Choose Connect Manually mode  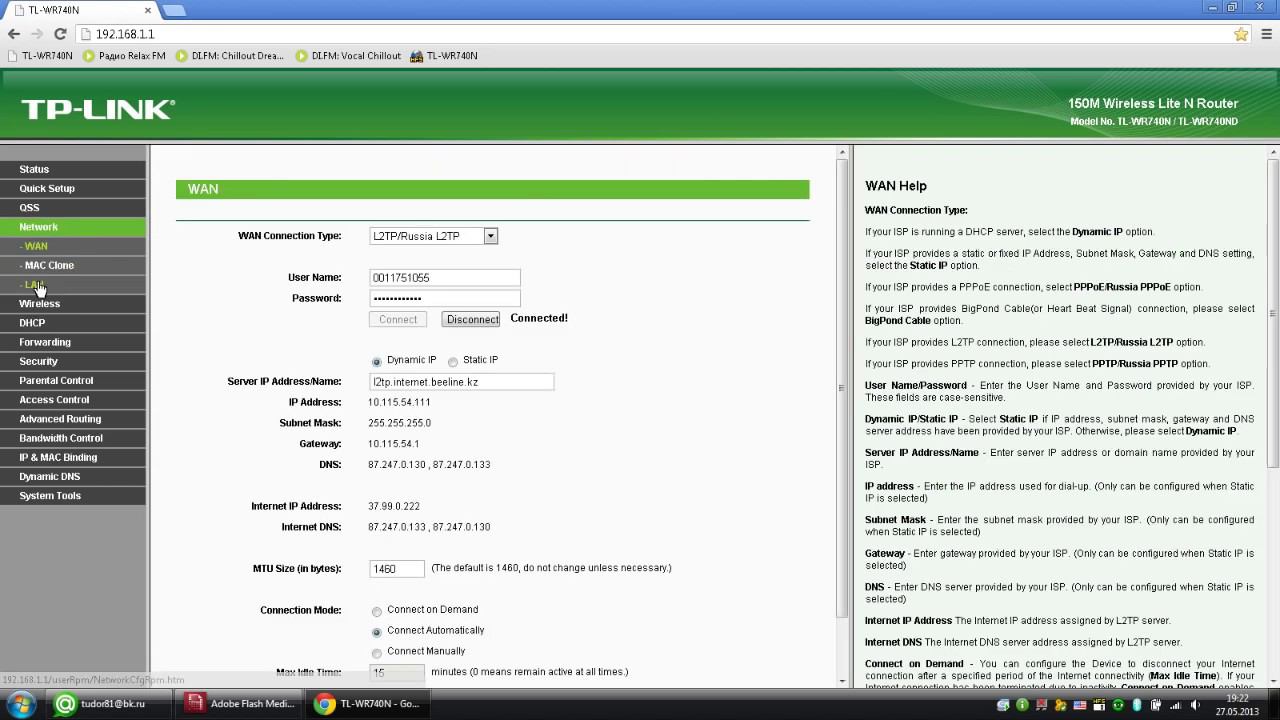377,653
